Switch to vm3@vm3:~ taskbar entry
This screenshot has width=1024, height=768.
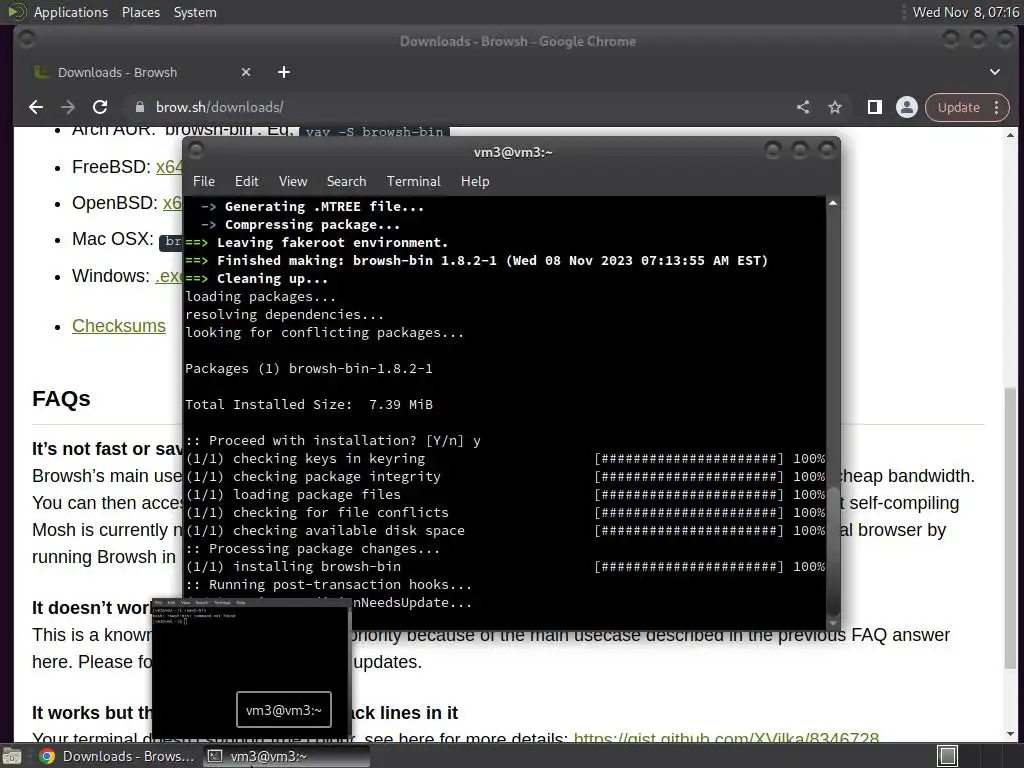tap(286, 756)
